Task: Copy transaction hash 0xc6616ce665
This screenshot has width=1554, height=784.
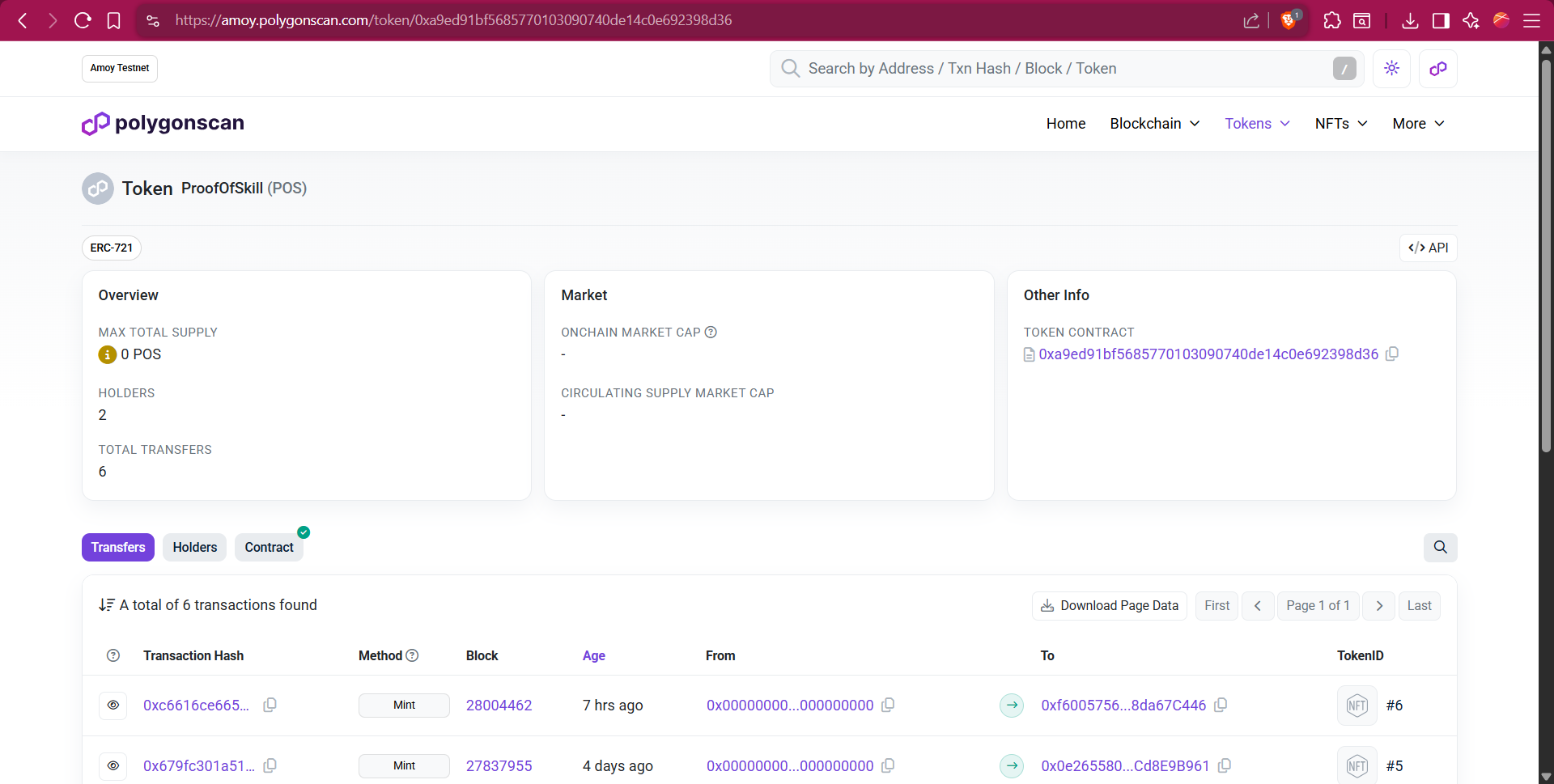Action: [x=270, y=705]
